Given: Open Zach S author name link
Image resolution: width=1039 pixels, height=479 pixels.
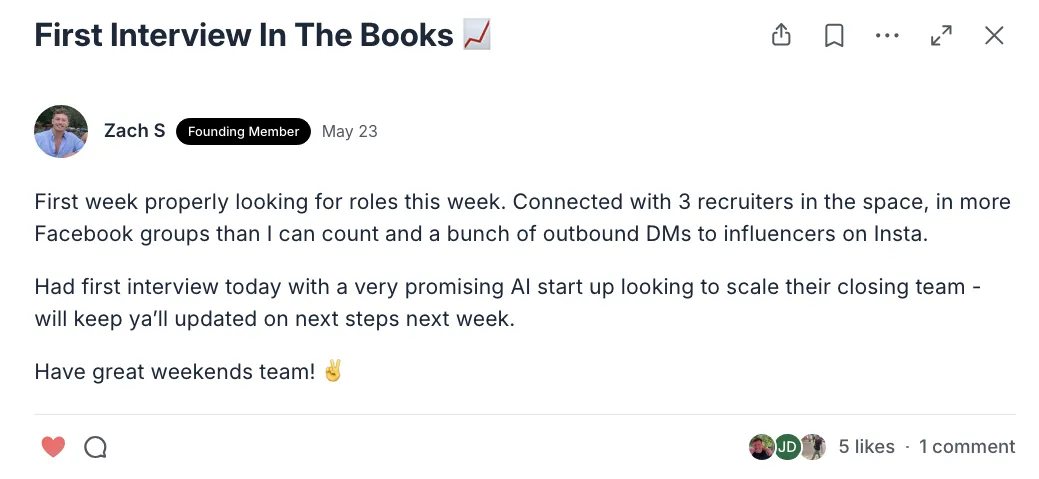Looking at the screenshot, I should point(135,131).
